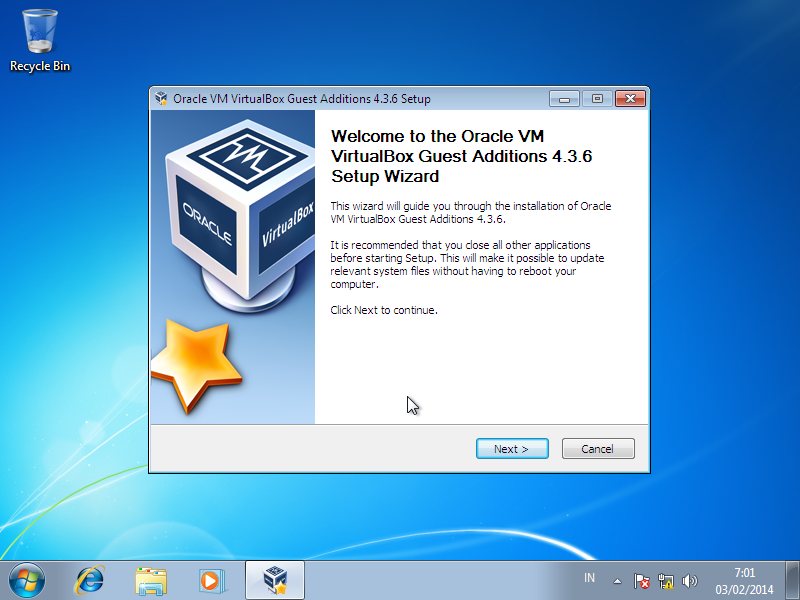The image size is (800, 600).
Task: Click the VirtualBox cube logo image
Action: (240, 214)
